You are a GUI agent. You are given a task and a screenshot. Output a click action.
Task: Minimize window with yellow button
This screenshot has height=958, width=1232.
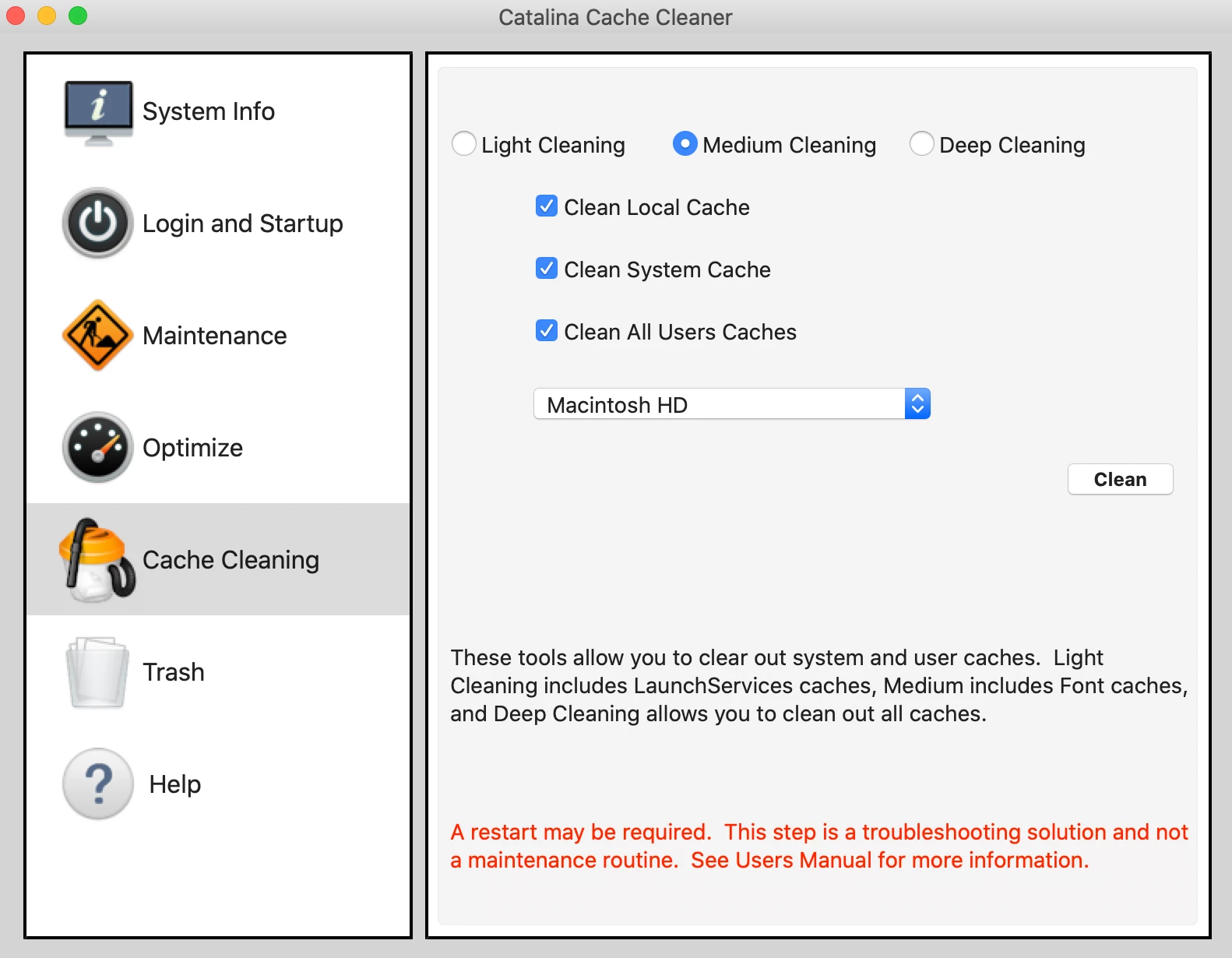click(47, 16)
